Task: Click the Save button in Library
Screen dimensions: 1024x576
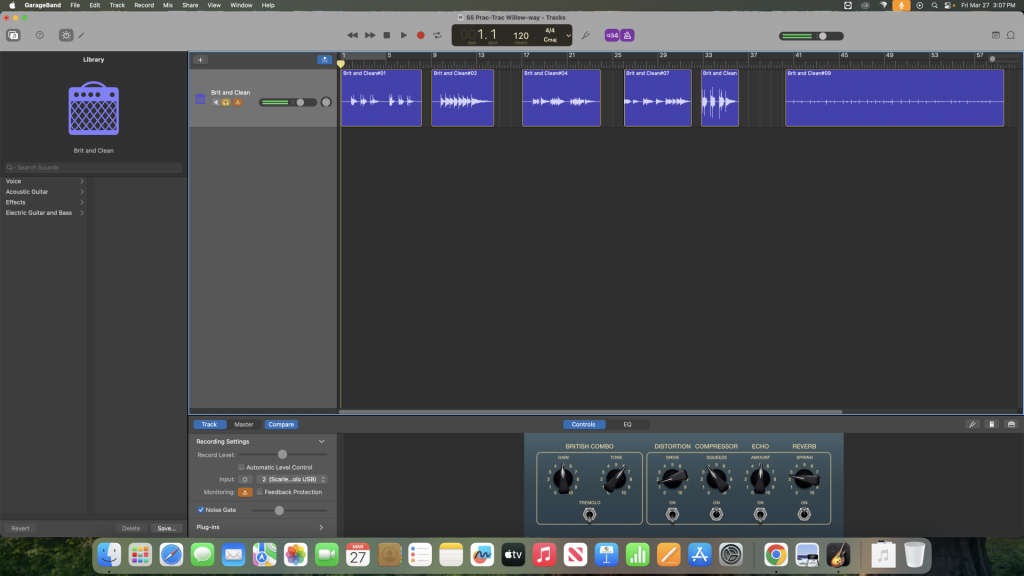Action: [x=166, y=528]
